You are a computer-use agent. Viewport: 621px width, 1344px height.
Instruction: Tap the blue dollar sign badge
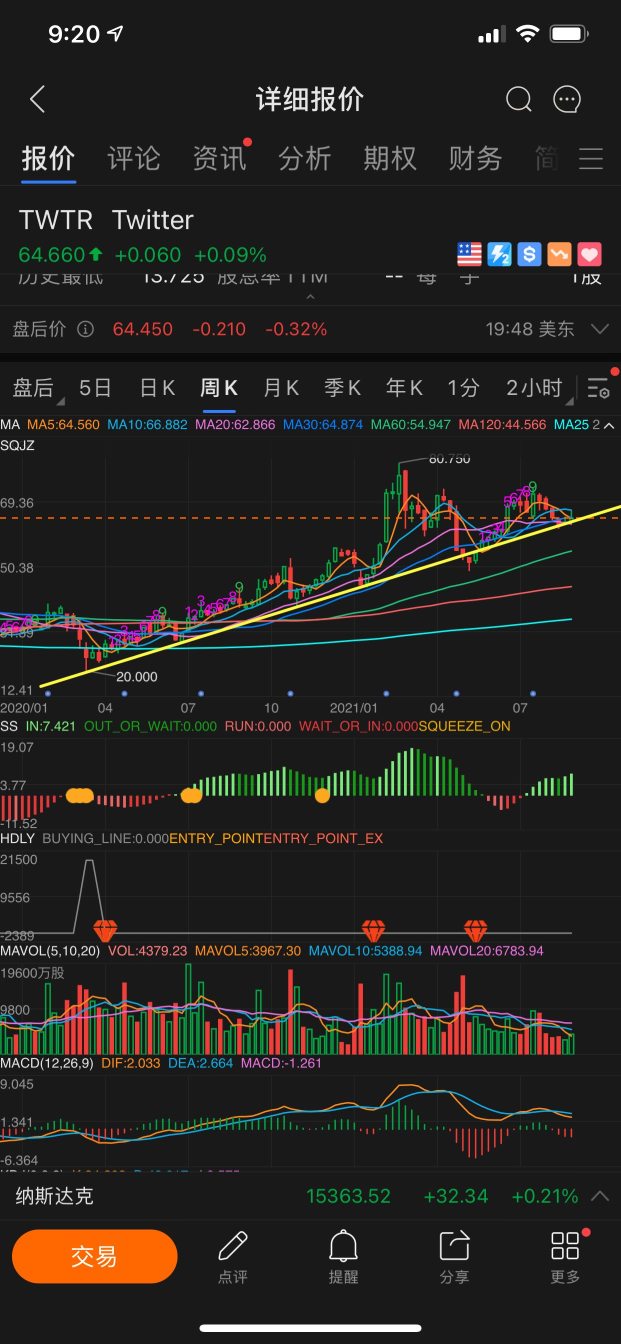[x=529, y=254]
